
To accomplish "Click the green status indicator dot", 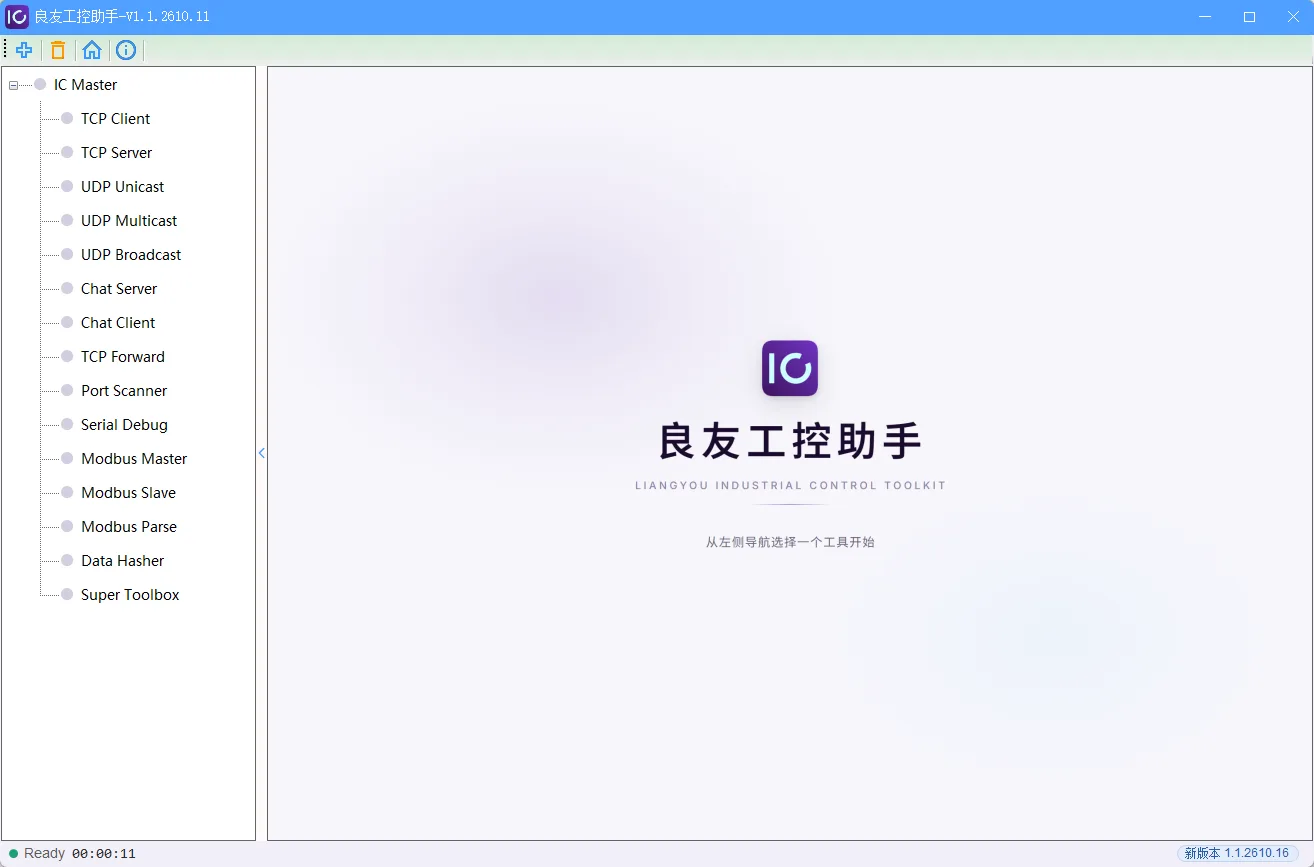I will tap(14, 854).
